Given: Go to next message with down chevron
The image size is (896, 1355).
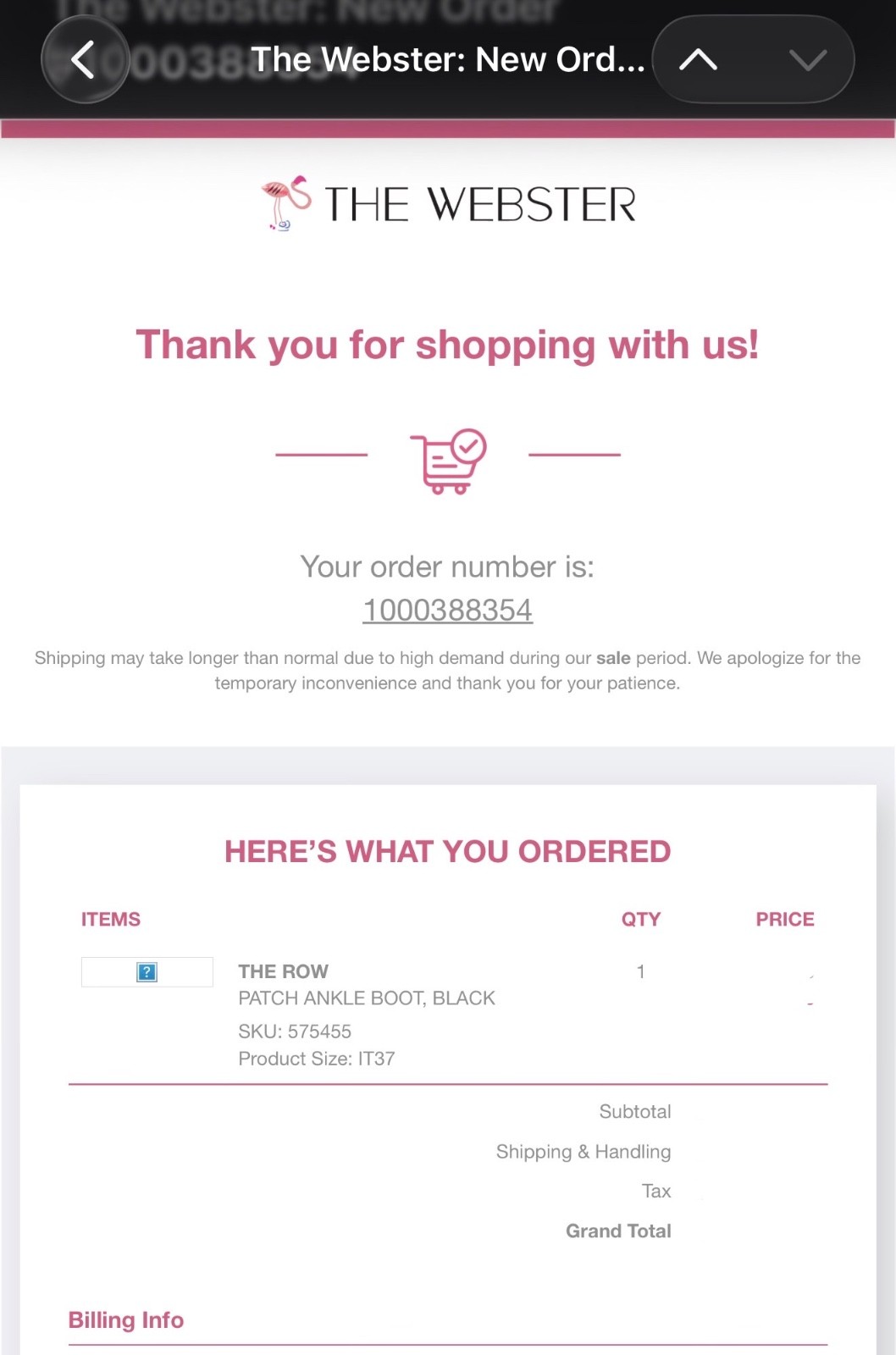Looking at the screenshot, I should (807, 60).
